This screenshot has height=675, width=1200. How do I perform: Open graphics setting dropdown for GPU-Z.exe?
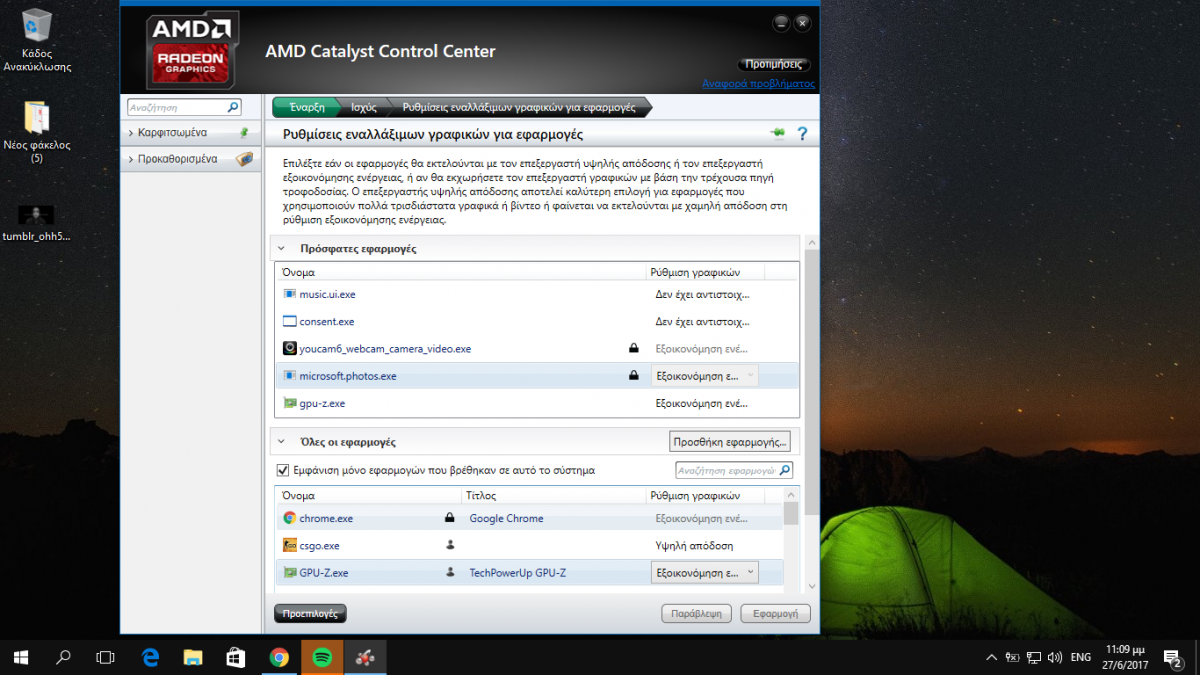click(704, 573)
